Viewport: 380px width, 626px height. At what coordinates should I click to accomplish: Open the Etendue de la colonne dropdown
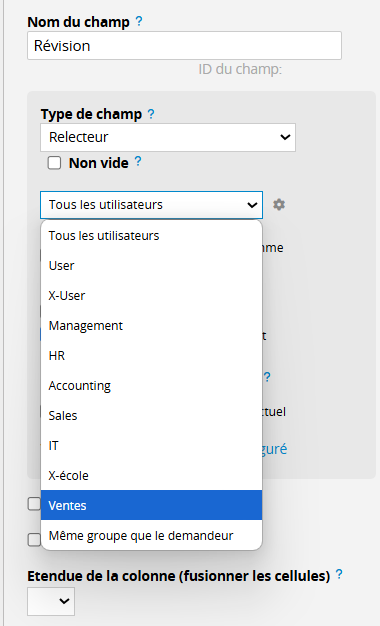(51, 601)
